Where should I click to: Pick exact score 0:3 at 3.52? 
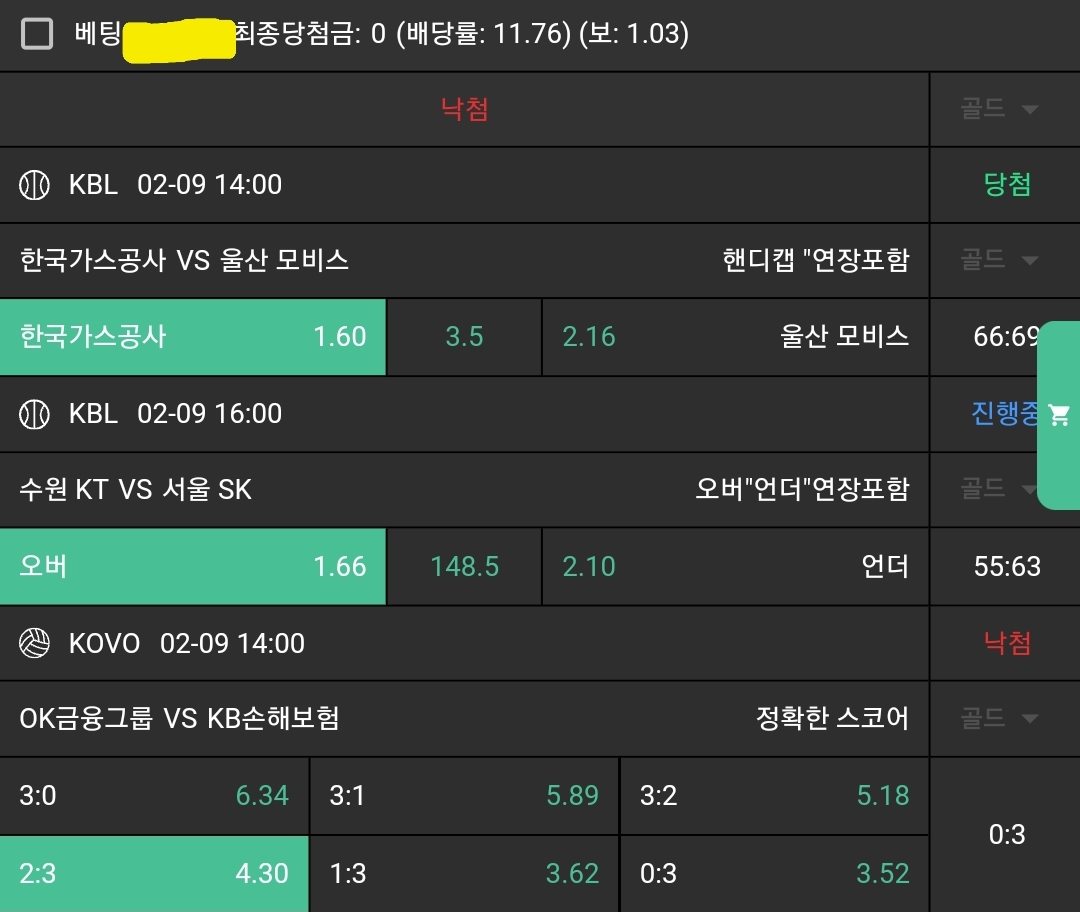pyautogui.click(x=774, y=874)
